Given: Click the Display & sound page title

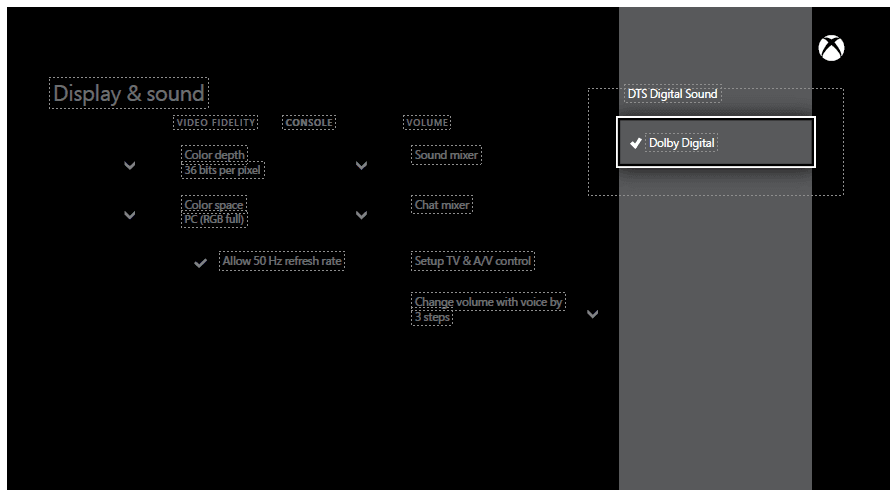Looking at the screenshot, I should click(x=129, y=94).
